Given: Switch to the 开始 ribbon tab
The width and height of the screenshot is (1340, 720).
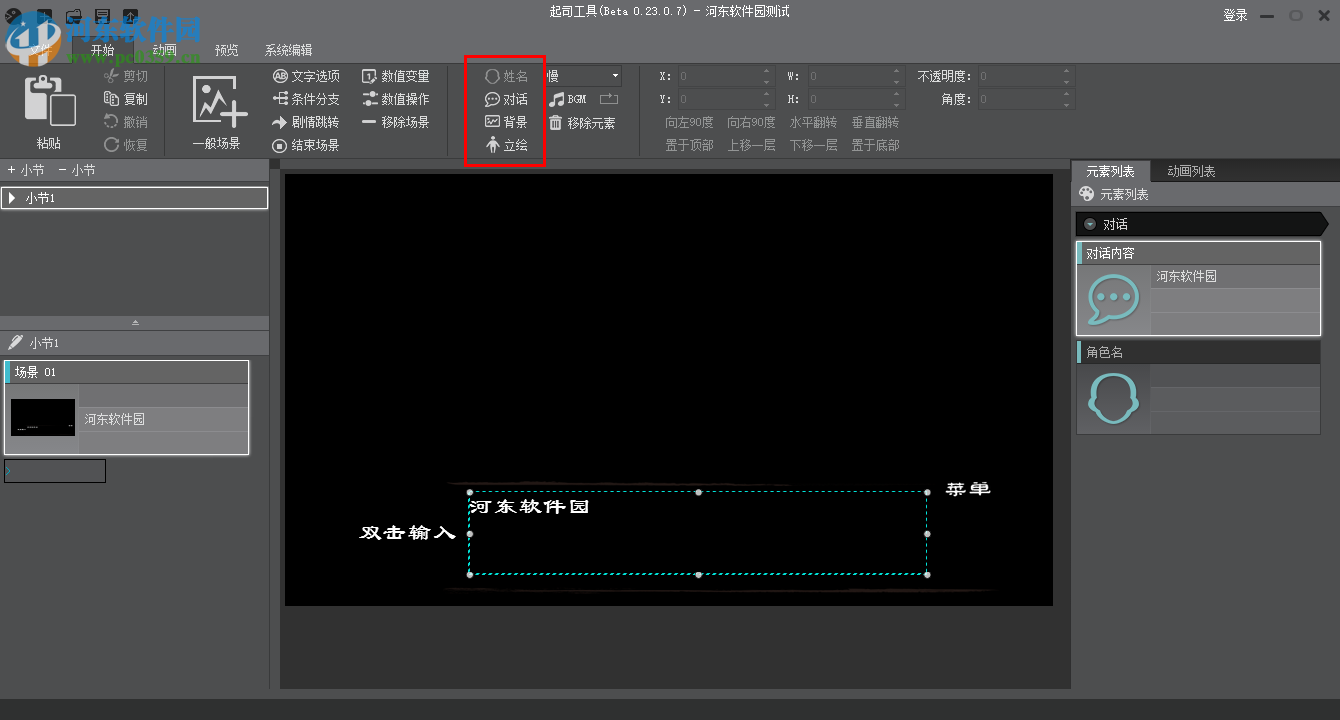Looking at the screenshot, I should pyautogui.click(x=102, y=50).
